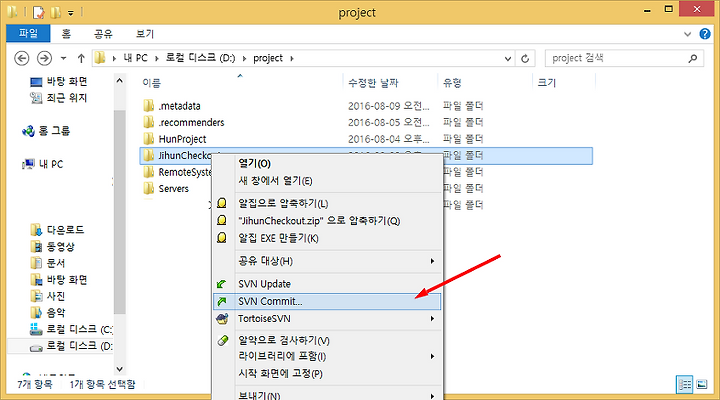Screen dimensions: 720x400
Task: Switch to the 공유 ribbon tab
Action: coord(103,34)
